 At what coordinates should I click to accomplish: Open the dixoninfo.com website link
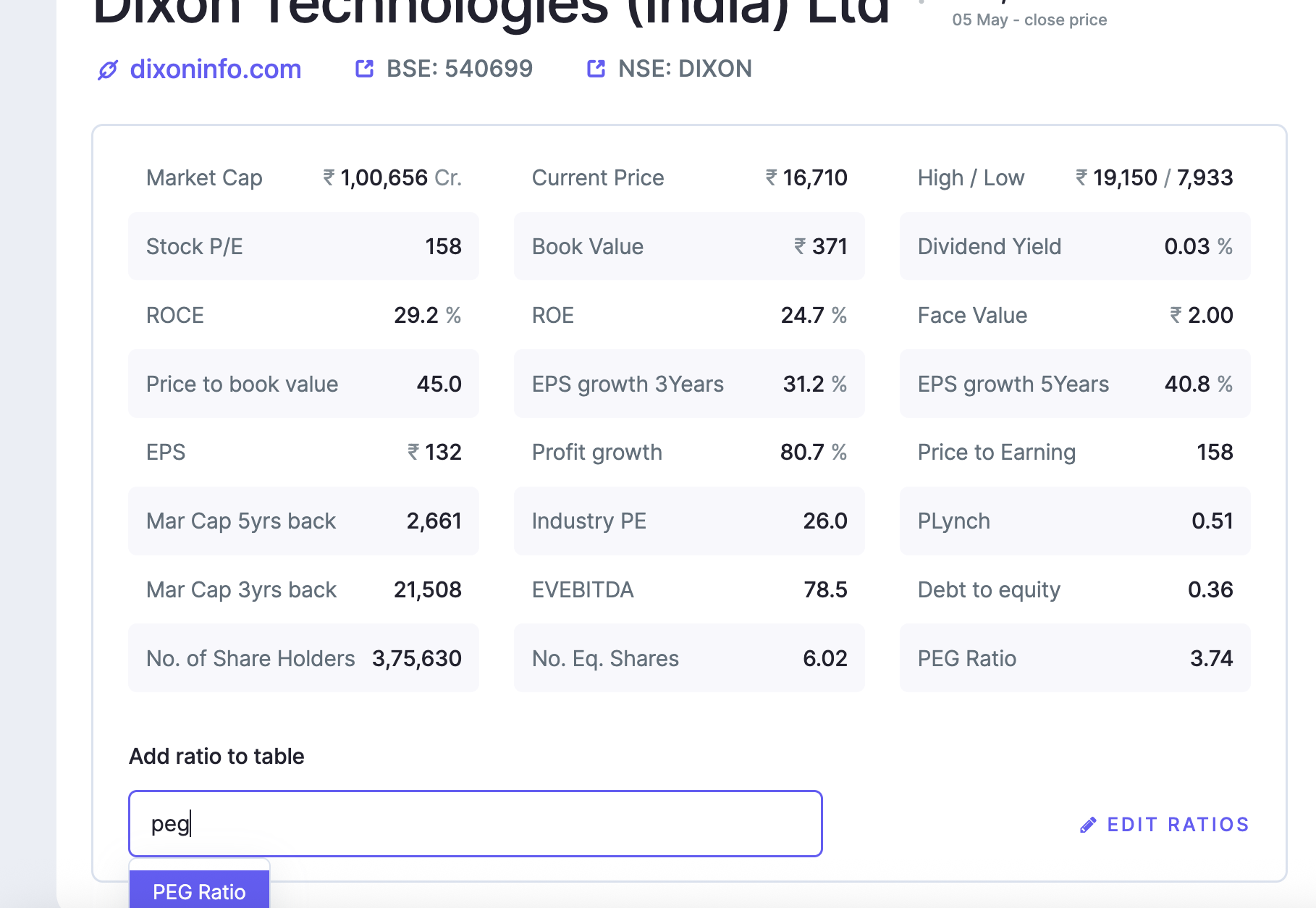coord(215,70)
